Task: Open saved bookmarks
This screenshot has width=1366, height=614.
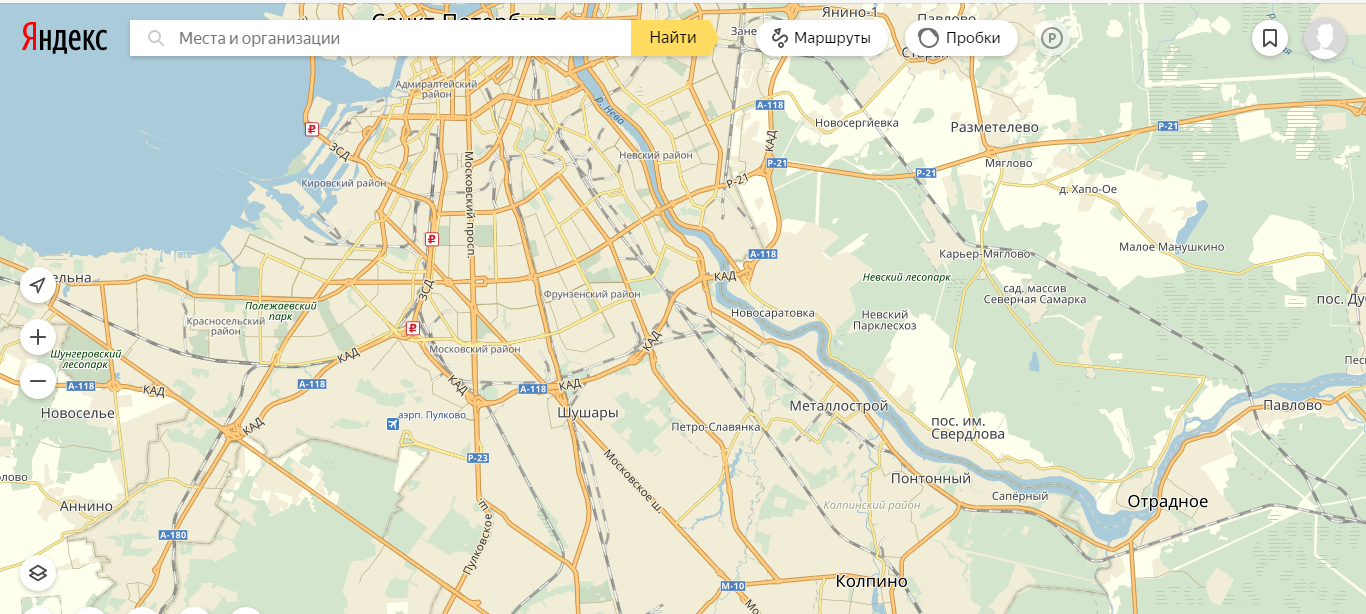Action: coord(1270,38)
